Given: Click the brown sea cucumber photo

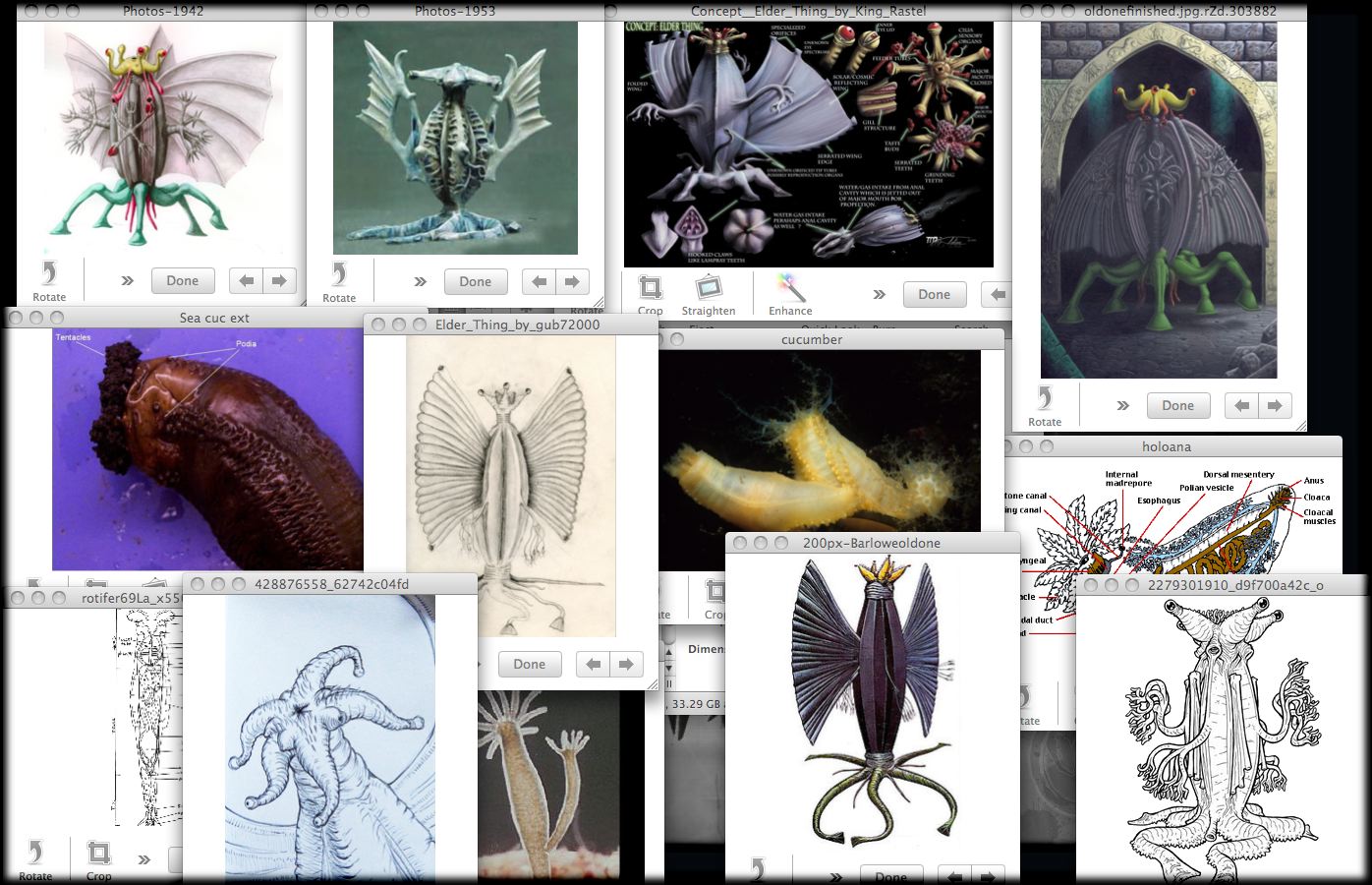Looking at the screenshot, I should click(207, 449).
